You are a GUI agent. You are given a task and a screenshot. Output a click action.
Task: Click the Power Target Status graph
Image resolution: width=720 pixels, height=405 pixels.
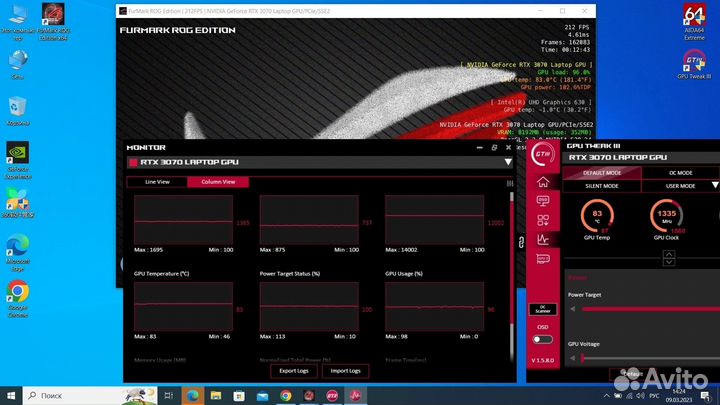pyautogui.click(x=309, y=306)
